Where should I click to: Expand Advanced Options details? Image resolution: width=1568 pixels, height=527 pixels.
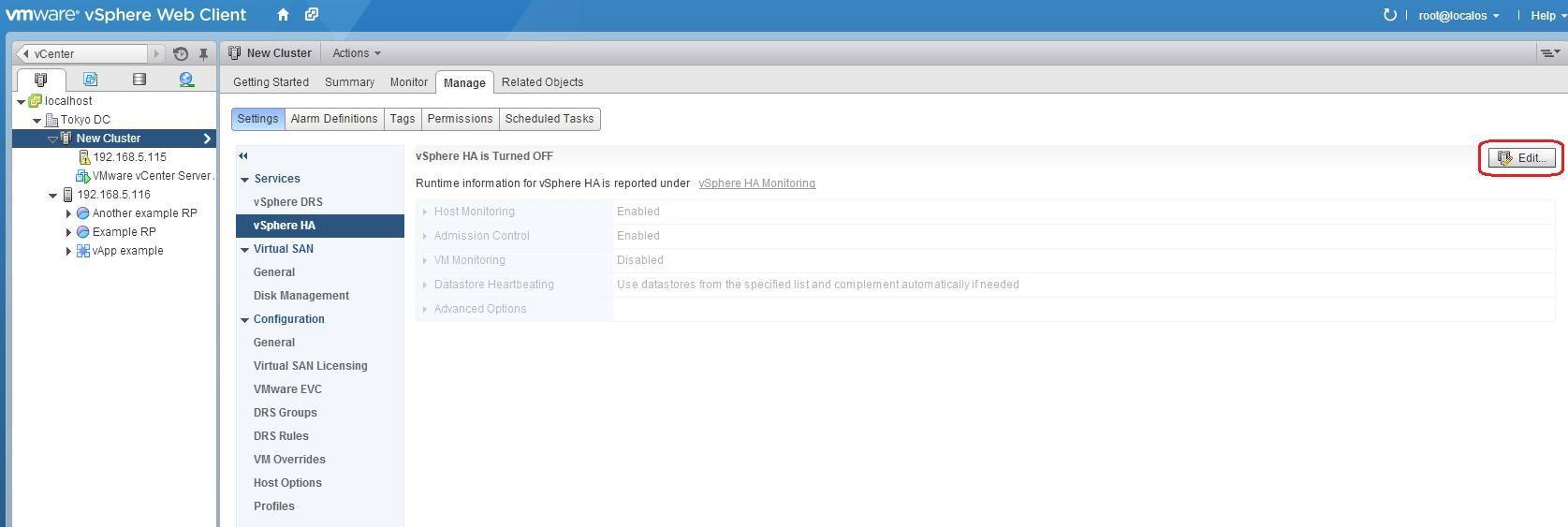pos(425,309)
